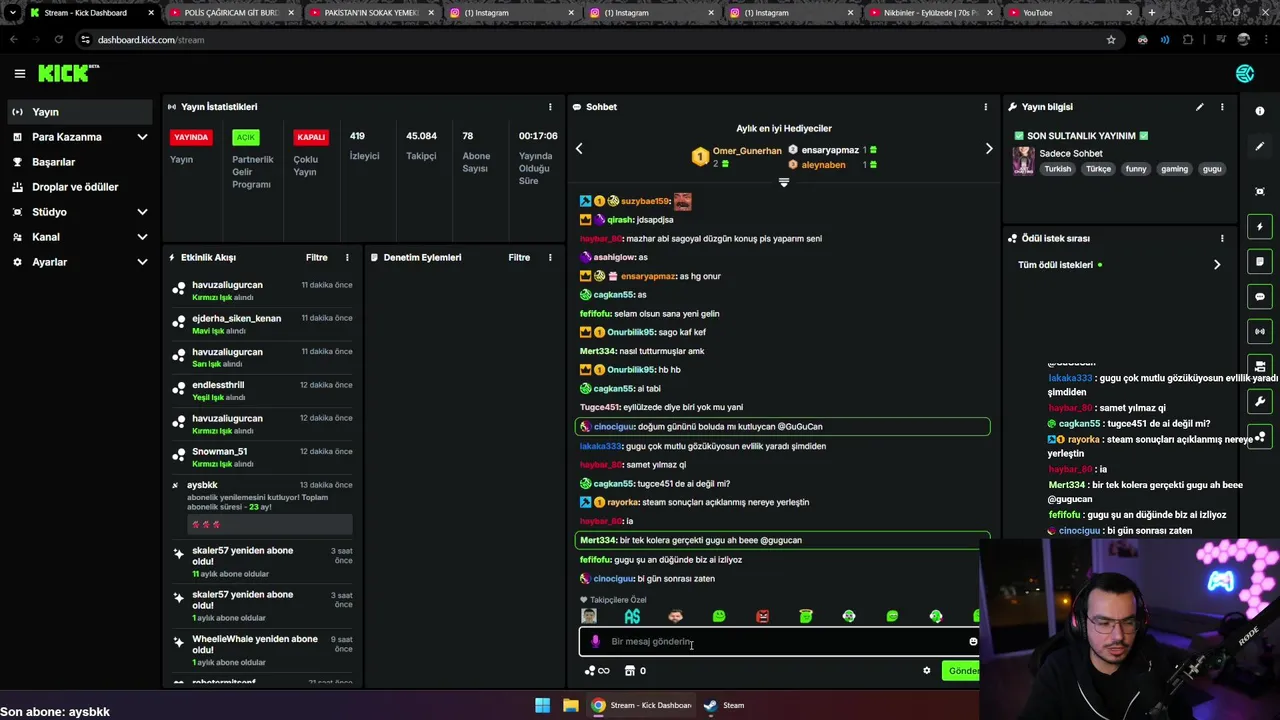The width and height of the screenshot is (1280, 720).
Task: Expand the Stüdyo sidebar section
Action: coord(142,212)
